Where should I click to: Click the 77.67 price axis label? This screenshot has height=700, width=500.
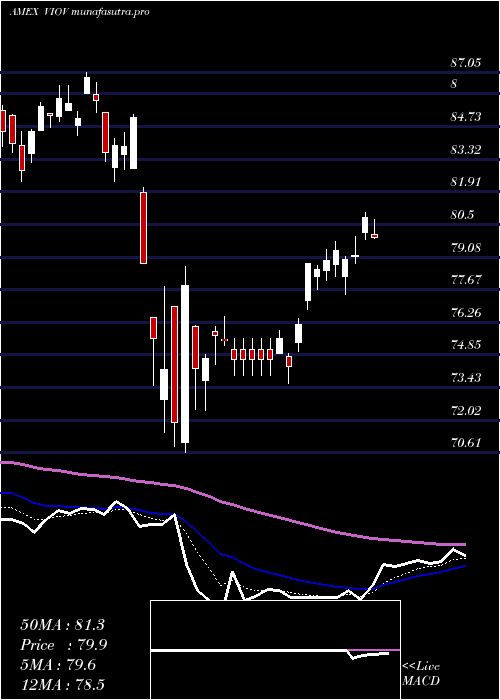tap(466, 280)
